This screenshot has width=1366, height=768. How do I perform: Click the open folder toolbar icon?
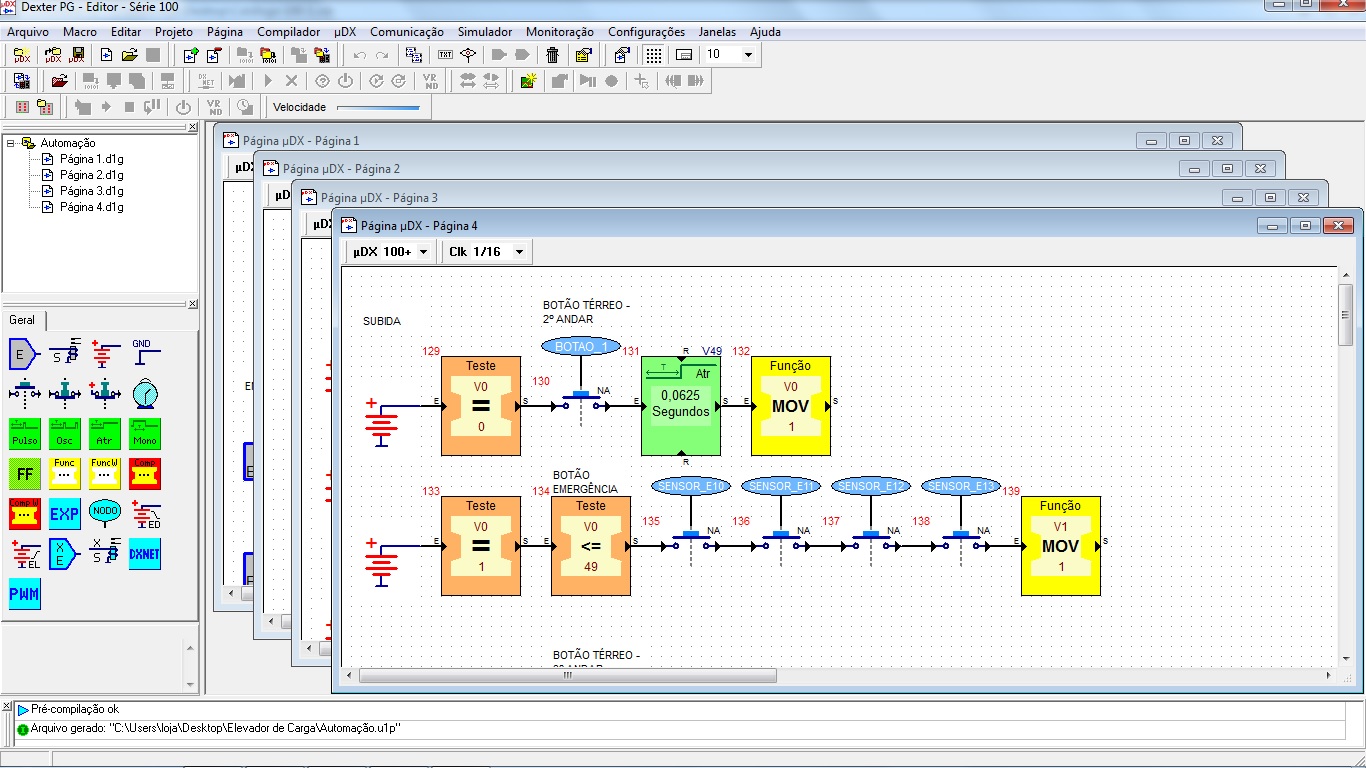point(129,55)
